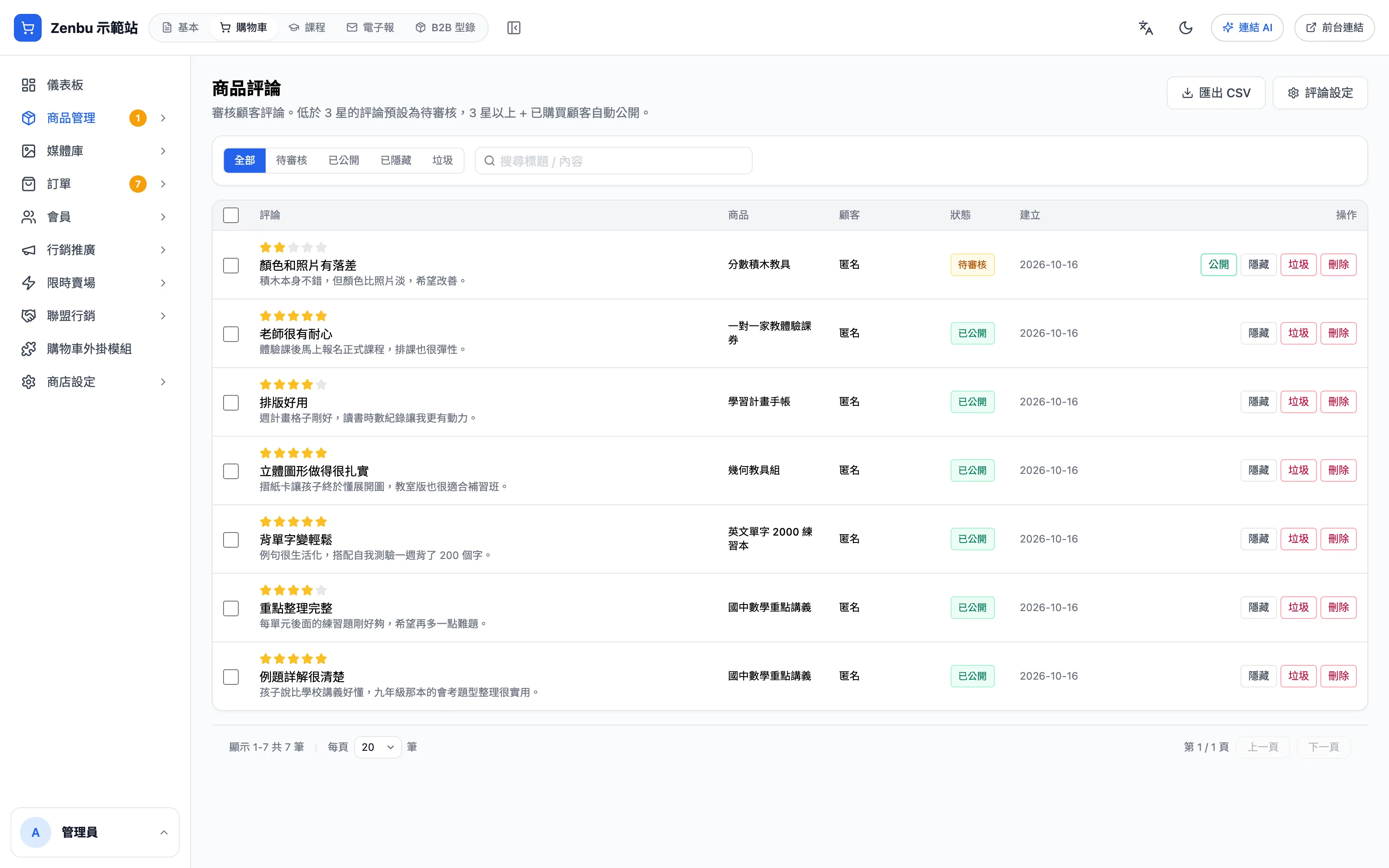The width and height of the screenshot is (1389, 868).
Task: Click star rating of 排版好用 review
Action: click(x=293, y=385)
